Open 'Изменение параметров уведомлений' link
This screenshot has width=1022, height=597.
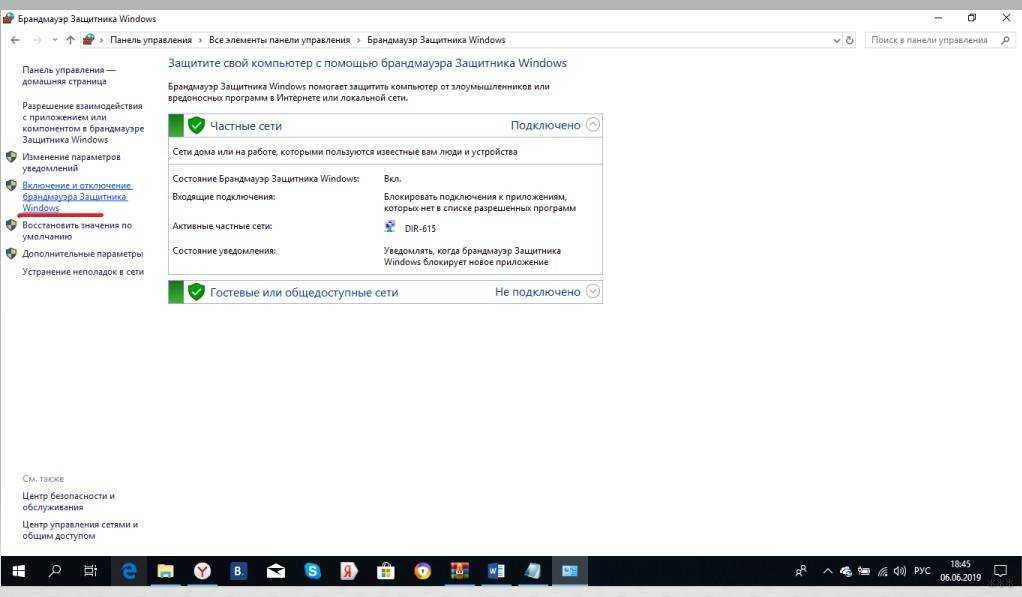coord(71,162)
